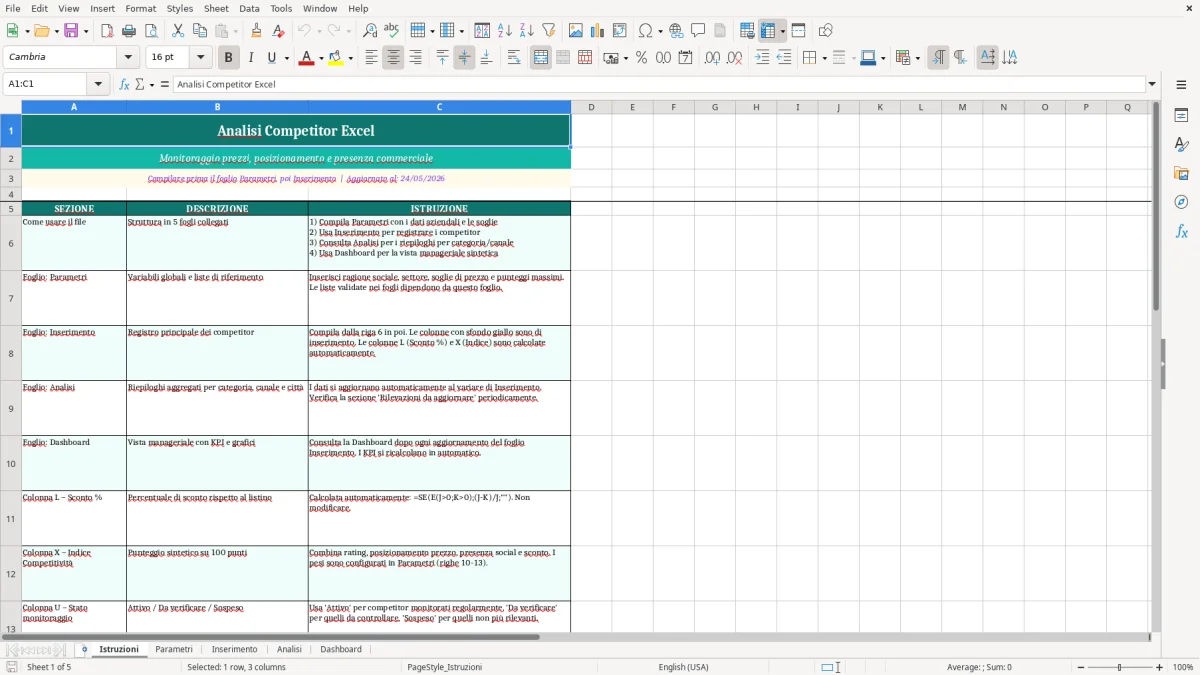Select row 8 header
Image resolution: width=1200 pixels, height=675 pixels.
tap(11, 353)
